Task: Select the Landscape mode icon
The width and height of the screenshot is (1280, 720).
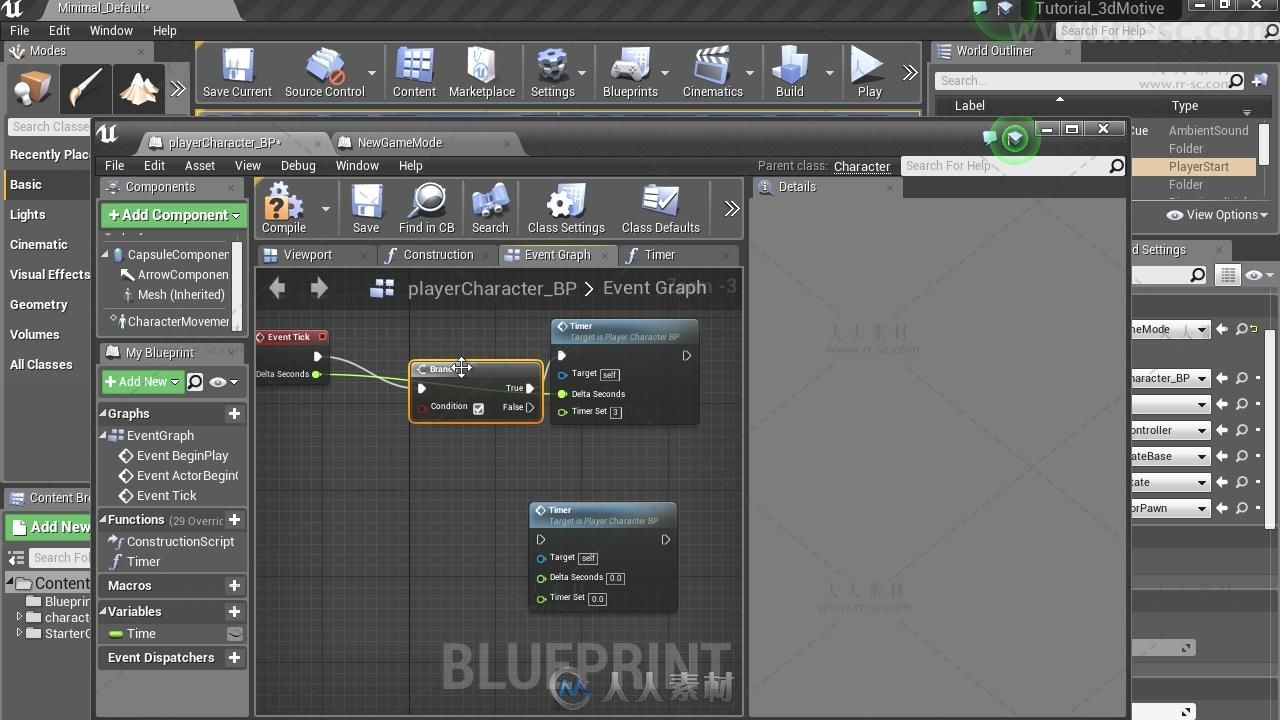Action: (139, 90)
